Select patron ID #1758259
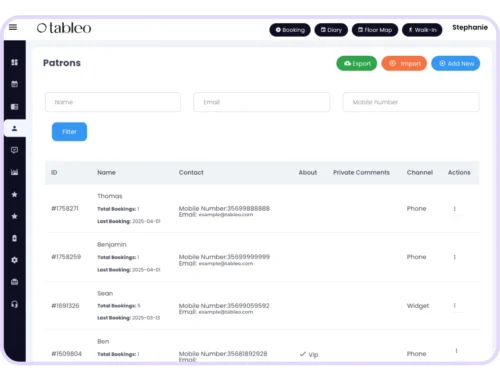 coord(66,257)
